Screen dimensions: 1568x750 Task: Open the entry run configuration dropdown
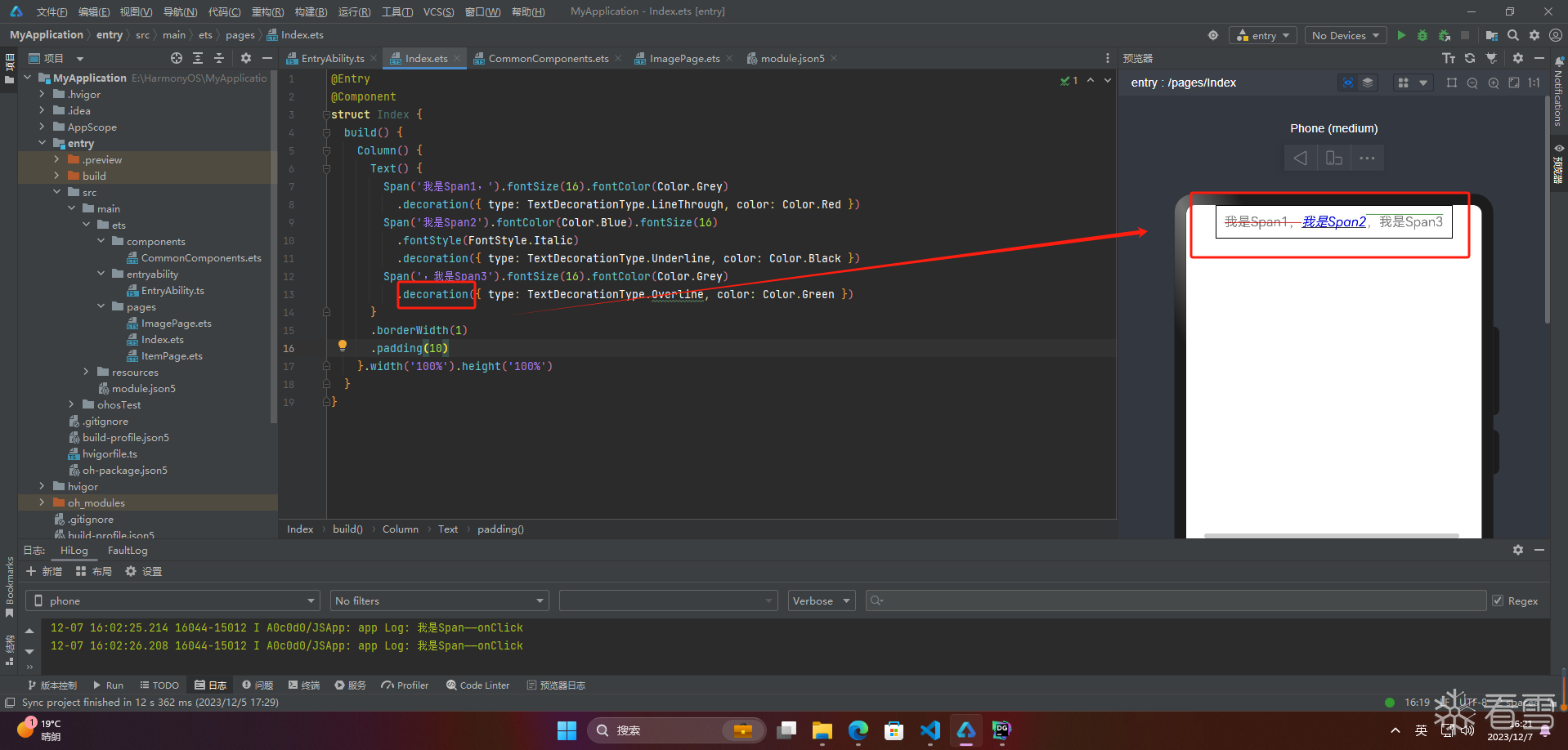[1262, 35]
